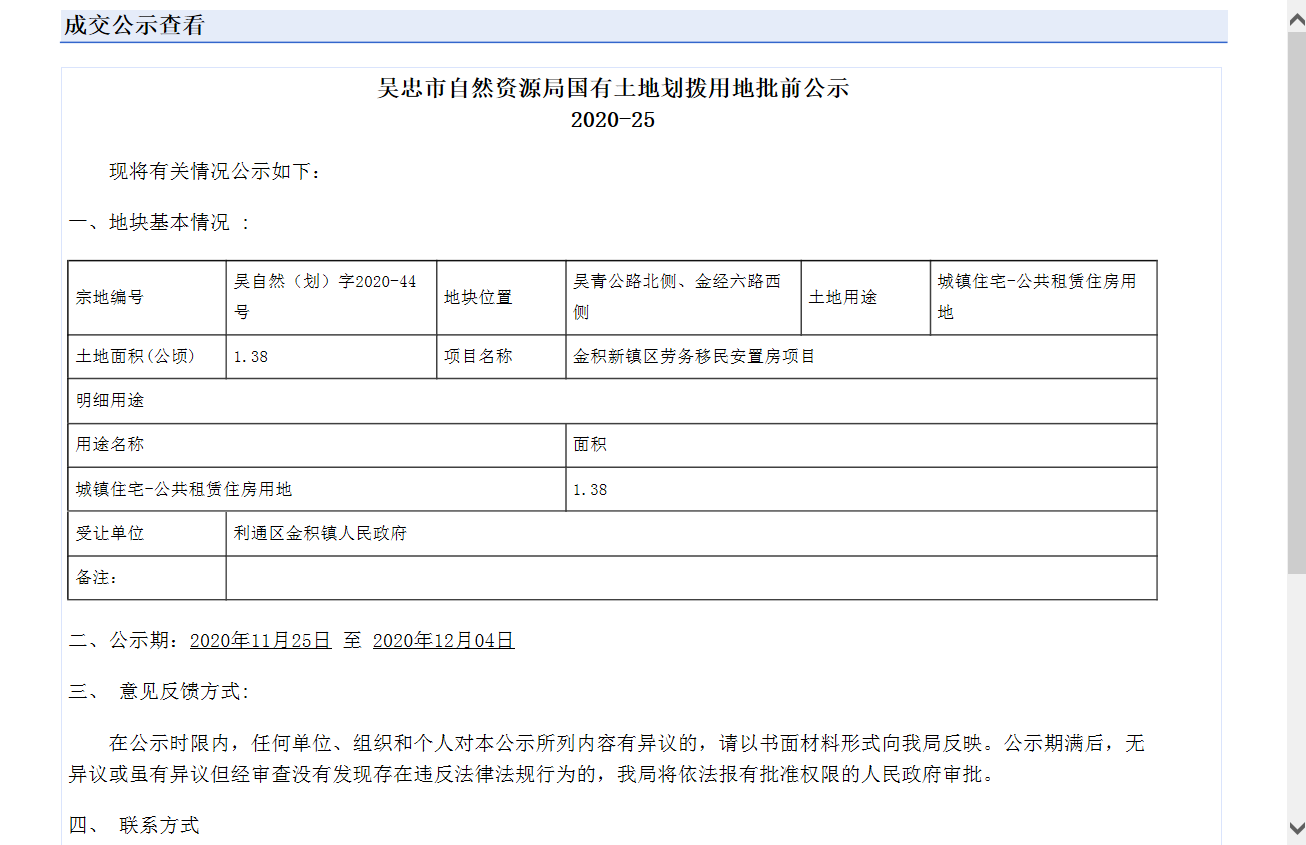Click the start date 2020年11月25日

pos(260,640)
